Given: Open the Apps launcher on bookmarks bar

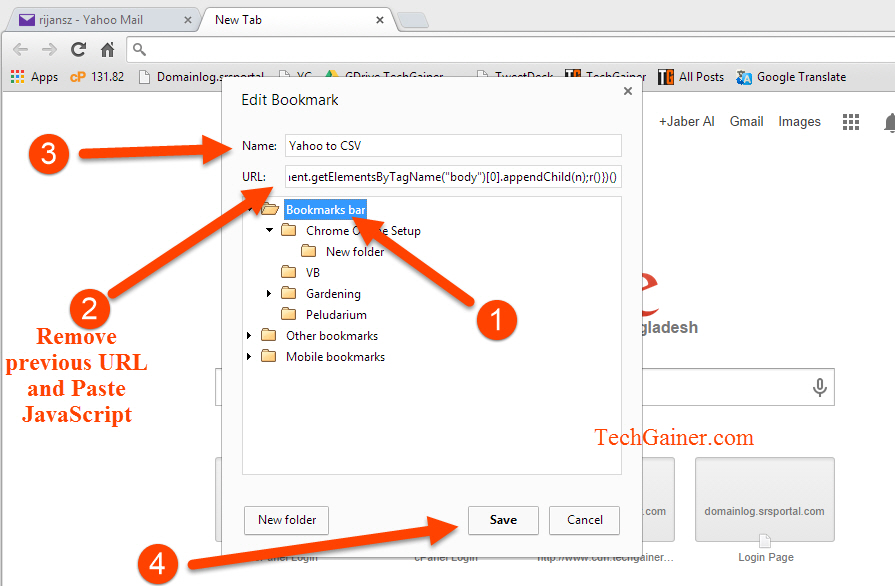Looking at the screenshot, I should 33,77.
